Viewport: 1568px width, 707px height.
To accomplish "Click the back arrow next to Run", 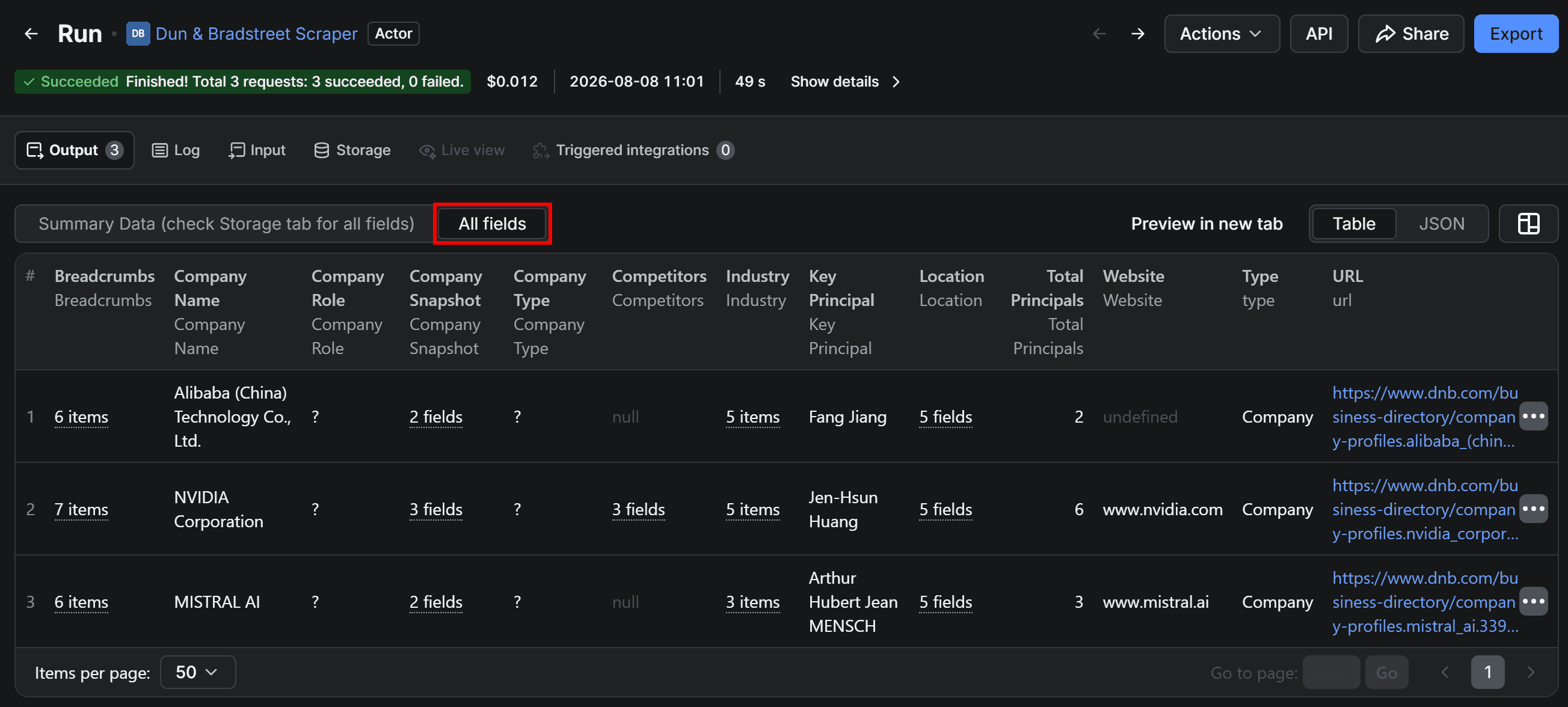I will click(31, 34).
